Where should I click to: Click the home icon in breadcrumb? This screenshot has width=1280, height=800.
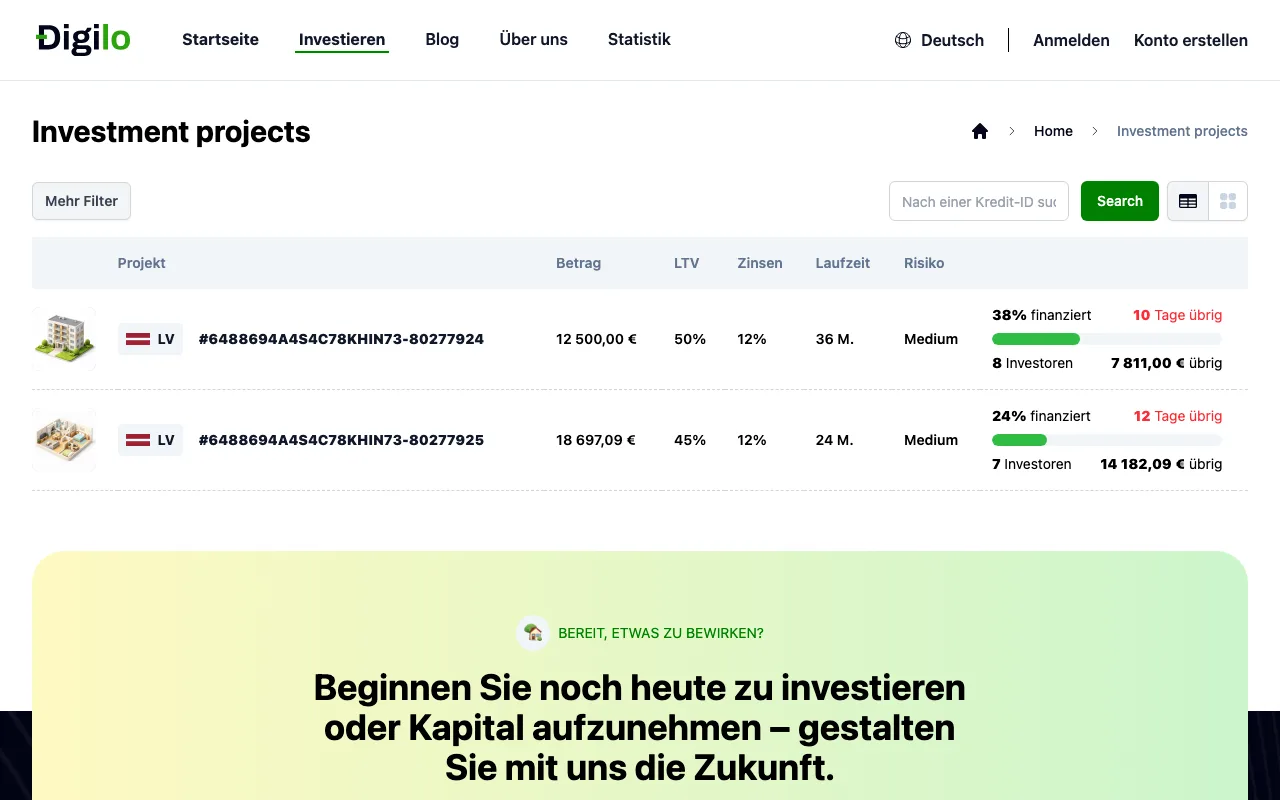[x=980, y=131]
